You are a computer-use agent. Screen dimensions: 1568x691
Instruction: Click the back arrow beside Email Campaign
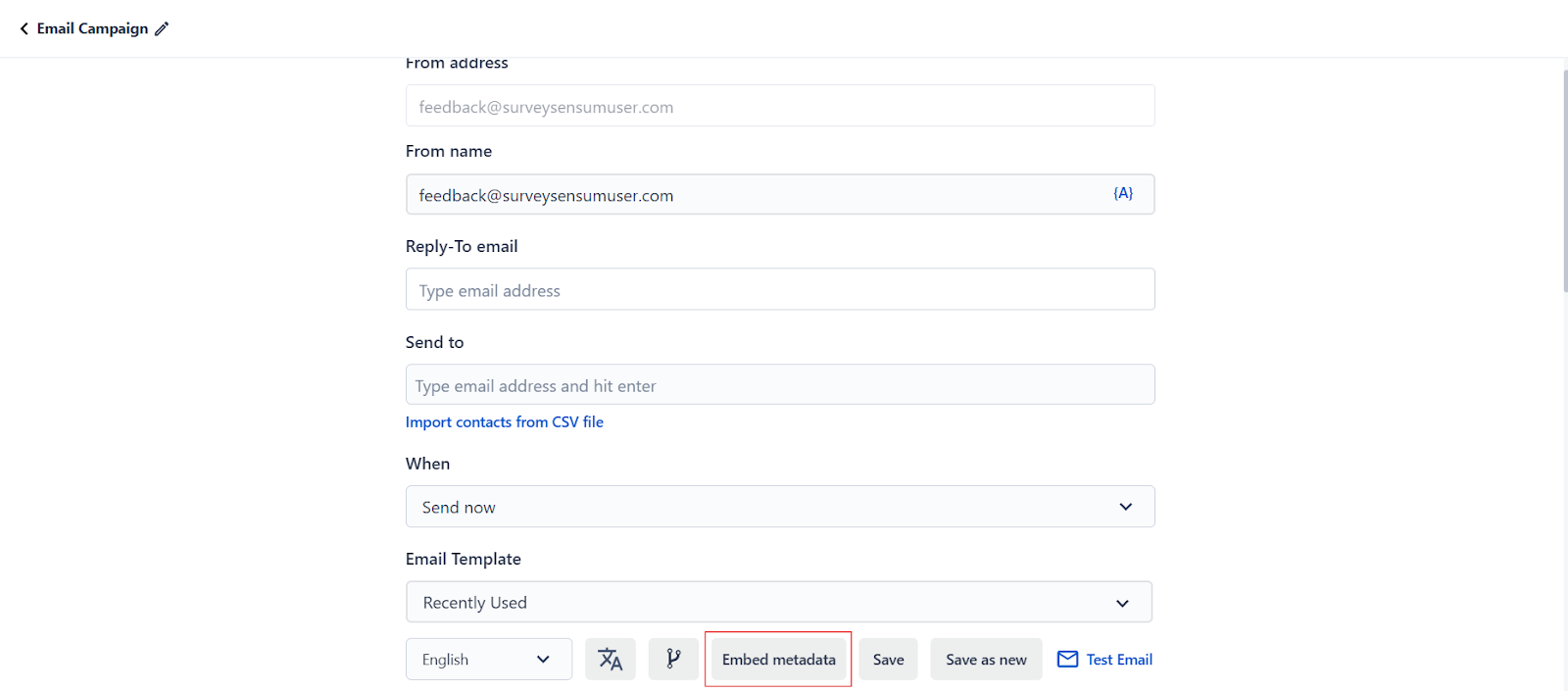click(x=24, y=28)
